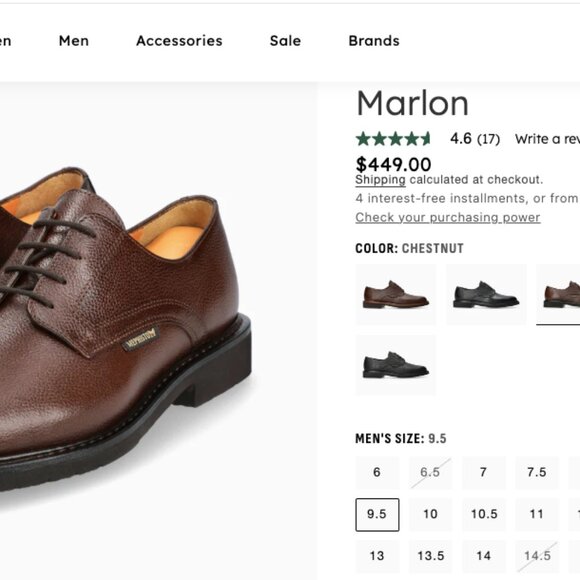580x580 pixels.
Task: Go to the Sale section
Action: pos(285,41)
